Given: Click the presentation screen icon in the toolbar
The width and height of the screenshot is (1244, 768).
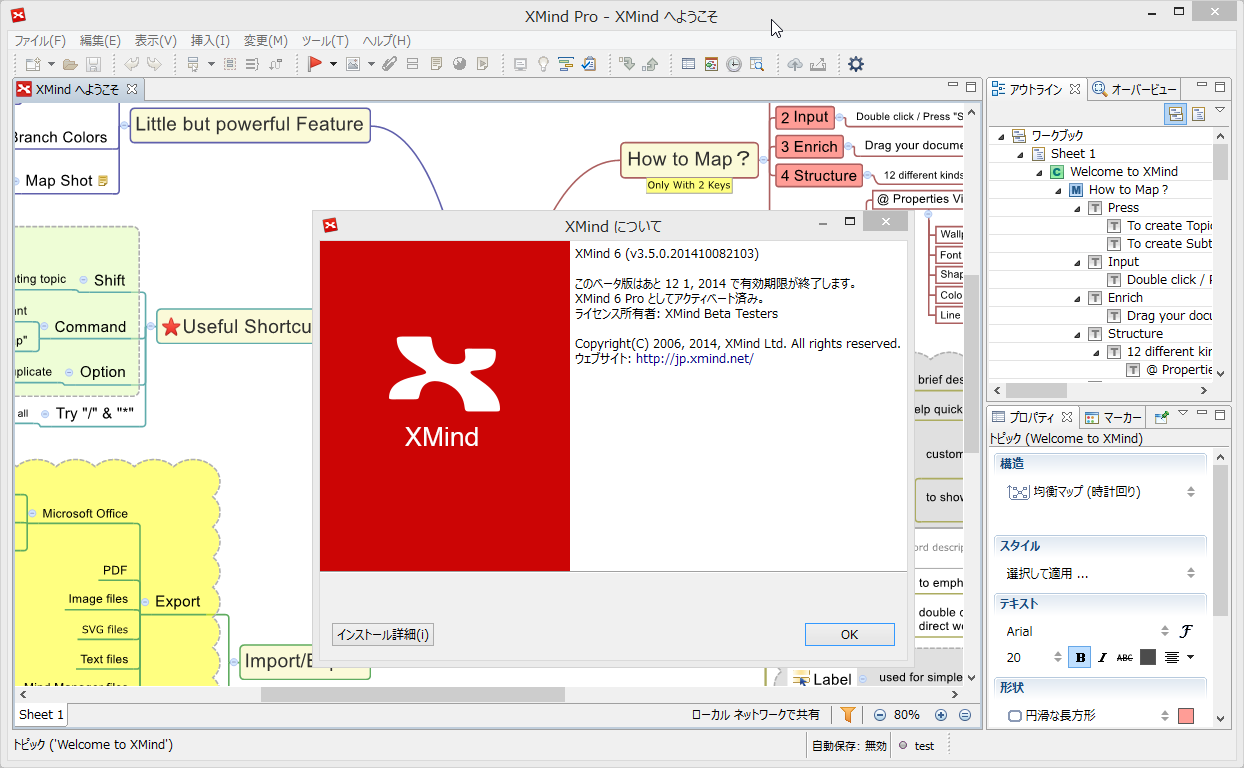Looking at the screenshot, I should click(x=520, y=64).
